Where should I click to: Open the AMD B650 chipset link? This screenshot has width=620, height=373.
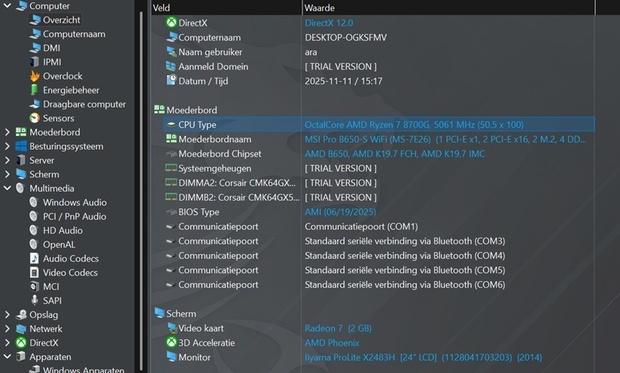tap(395, 154)
